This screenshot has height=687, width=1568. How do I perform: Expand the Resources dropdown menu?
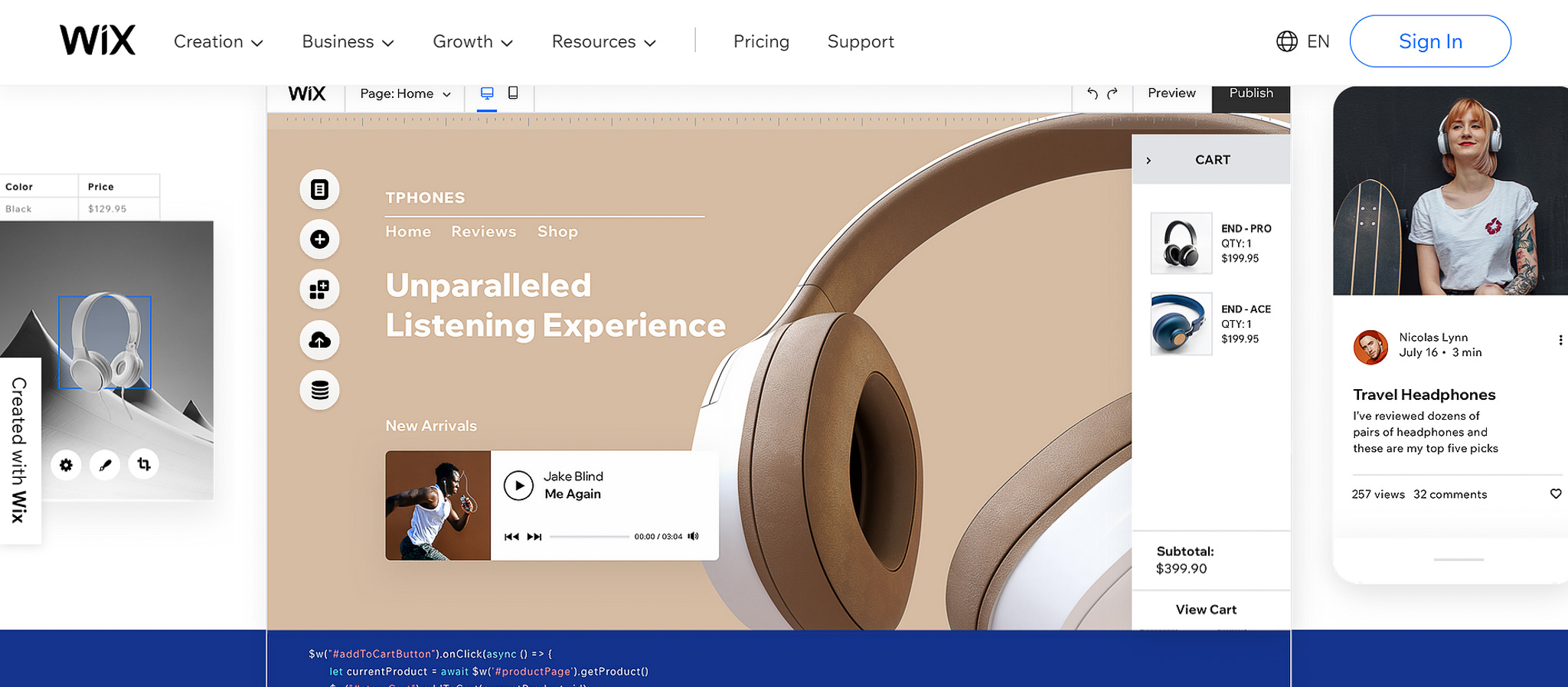coord(603,42)
